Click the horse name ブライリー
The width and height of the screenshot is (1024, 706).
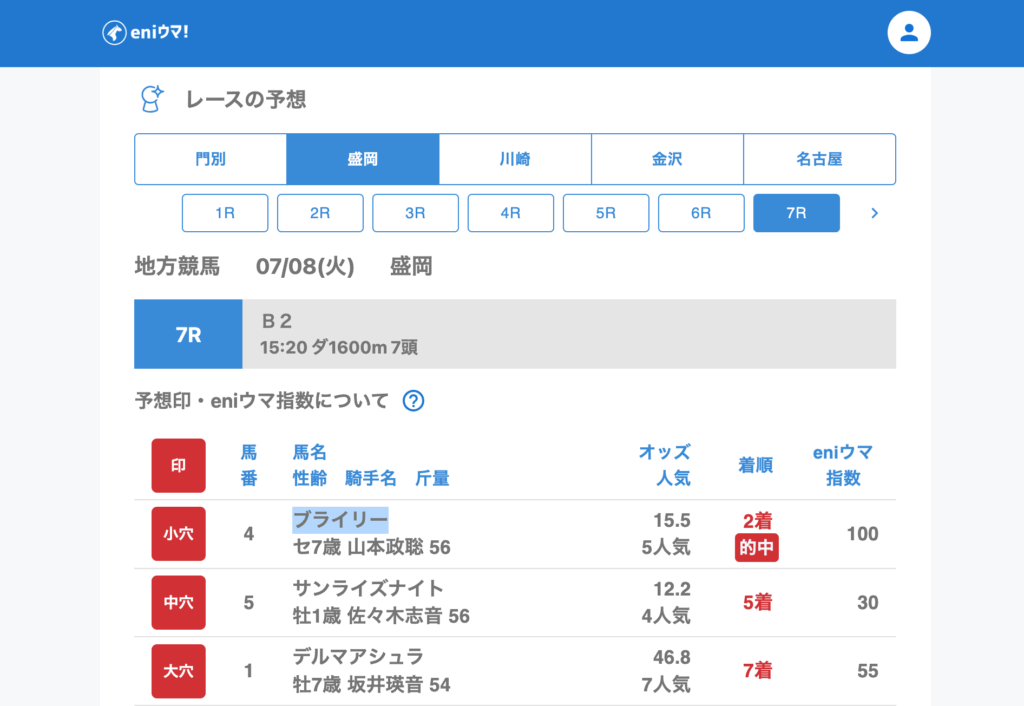coord(340,520)
